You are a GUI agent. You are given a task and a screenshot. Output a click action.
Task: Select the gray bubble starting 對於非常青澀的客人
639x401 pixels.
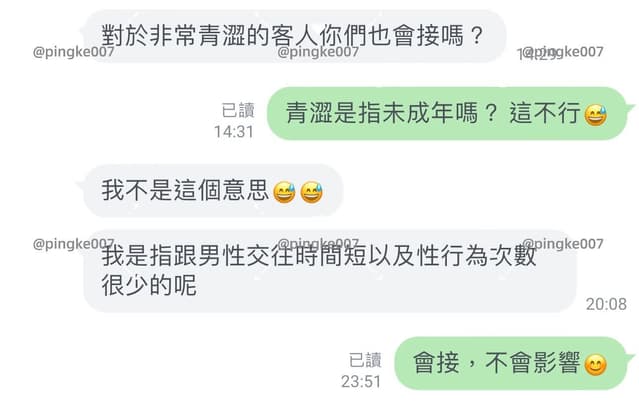[x=295, y=36]
